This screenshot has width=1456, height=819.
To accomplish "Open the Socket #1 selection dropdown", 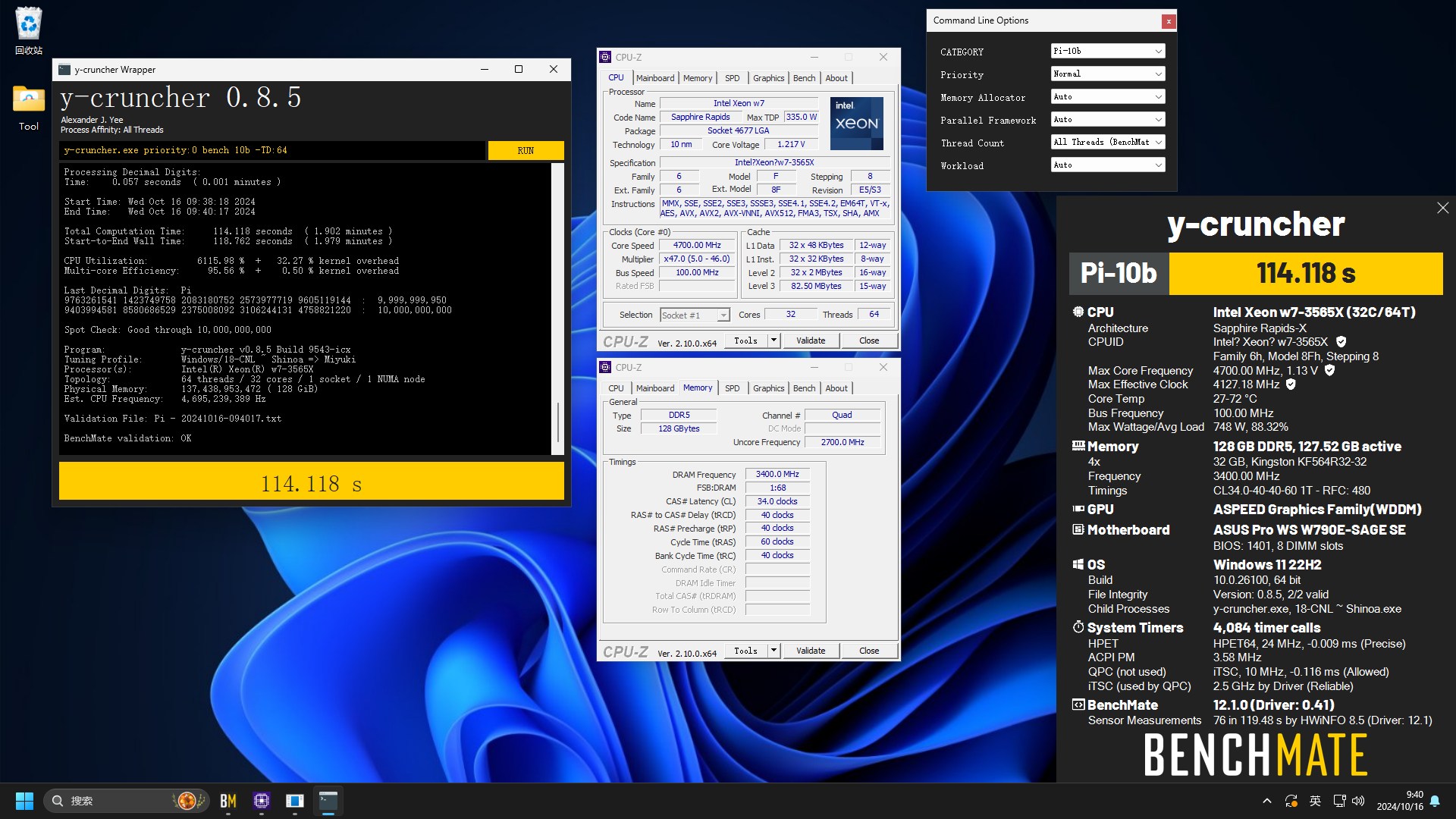I will pos(694,315).
